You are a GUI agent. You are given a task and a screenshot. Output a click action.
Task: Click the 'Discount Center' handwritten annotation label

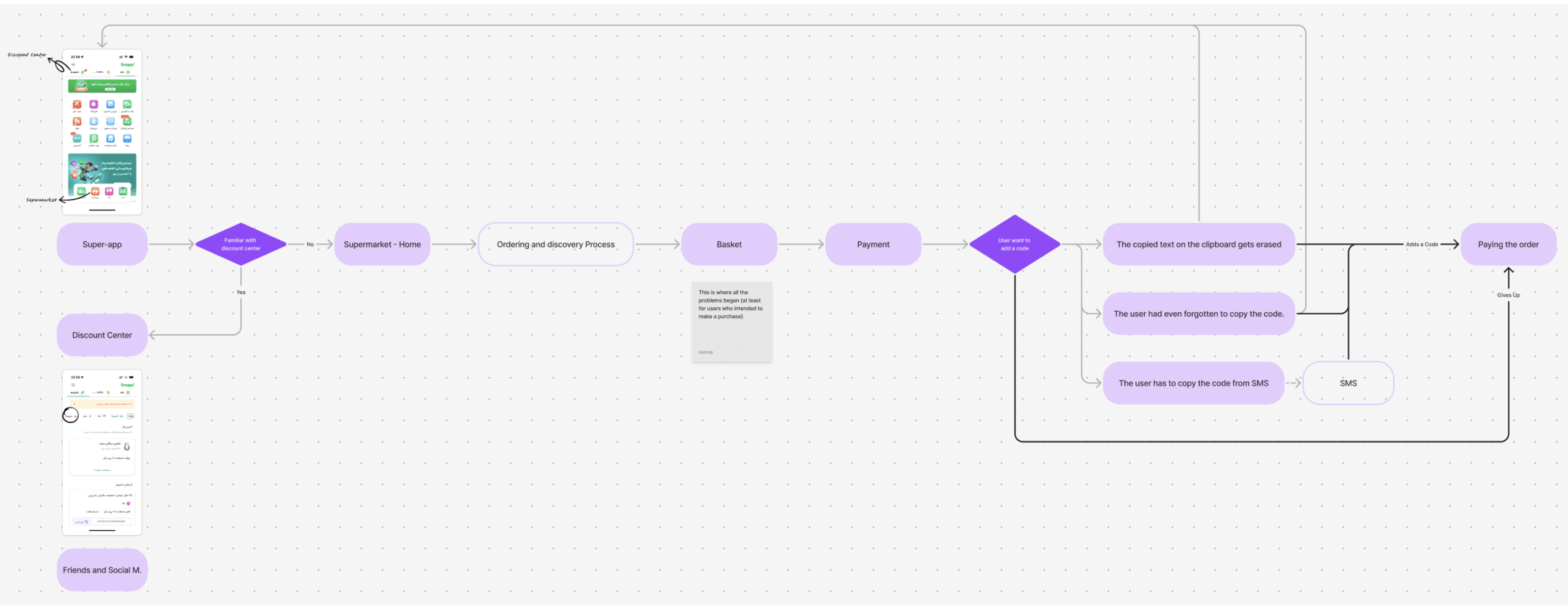(27, 55)
